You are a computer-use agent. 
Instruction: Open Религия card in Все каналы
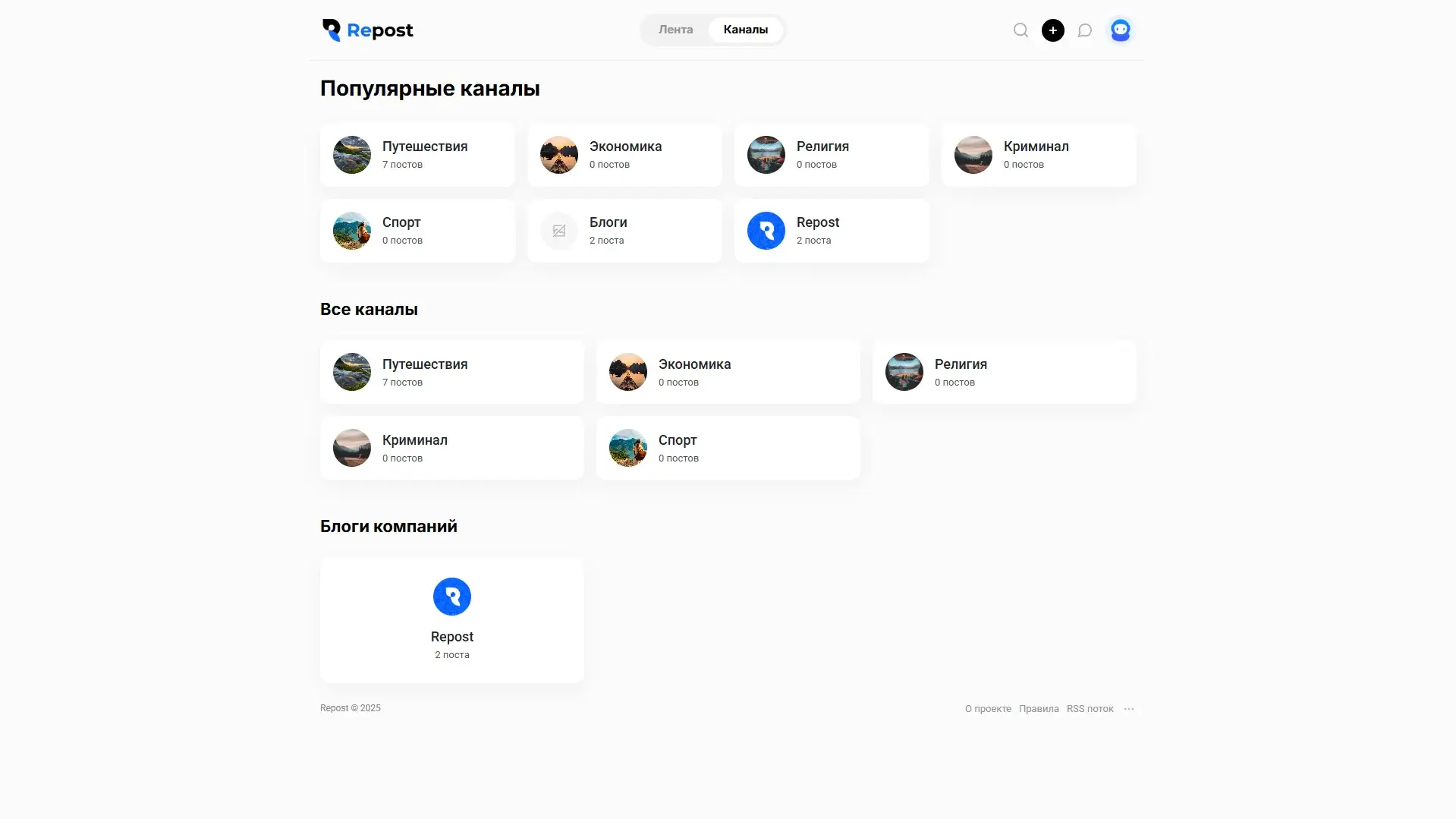[1004, 372]
